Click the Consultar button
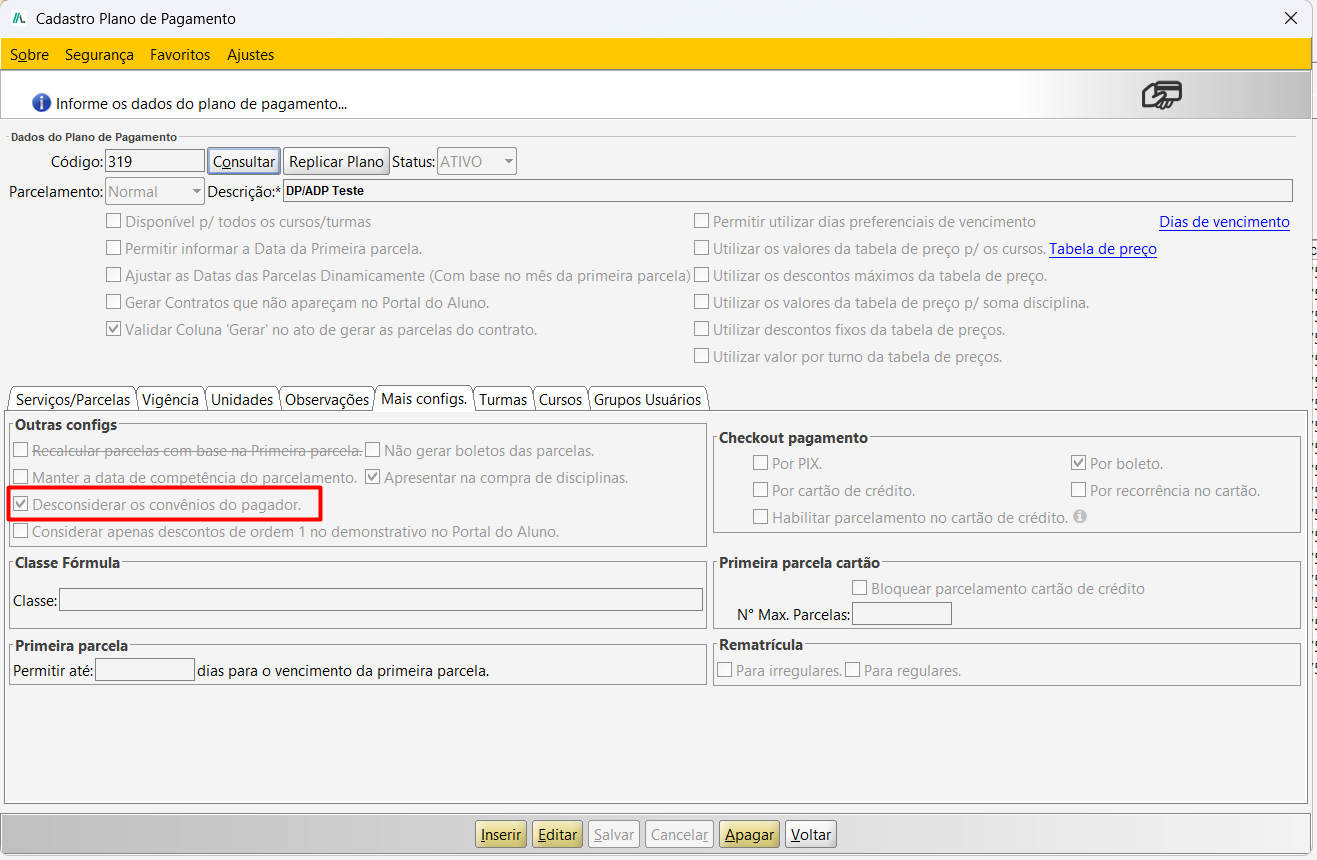This screenshot has width=1317, height=860. 244,161
